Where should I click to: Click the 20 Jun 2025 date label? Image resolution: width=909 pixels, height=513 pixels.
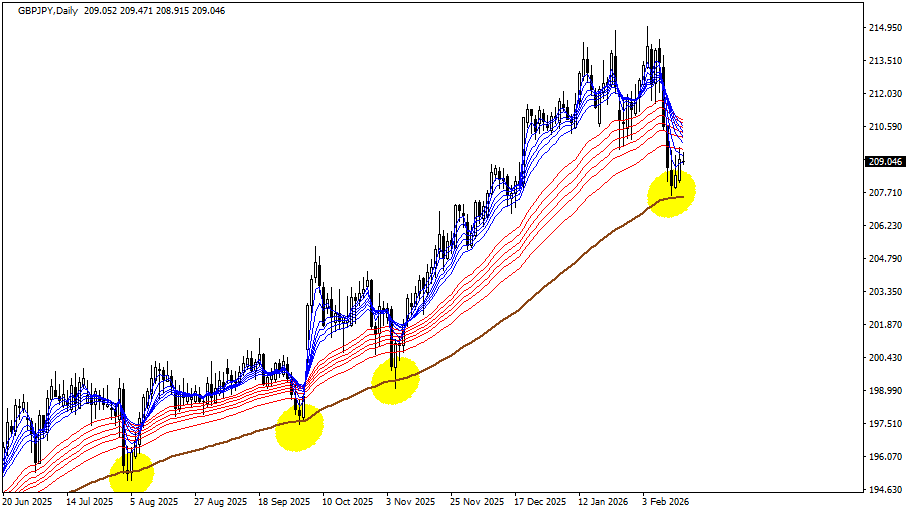pos(28,502)
